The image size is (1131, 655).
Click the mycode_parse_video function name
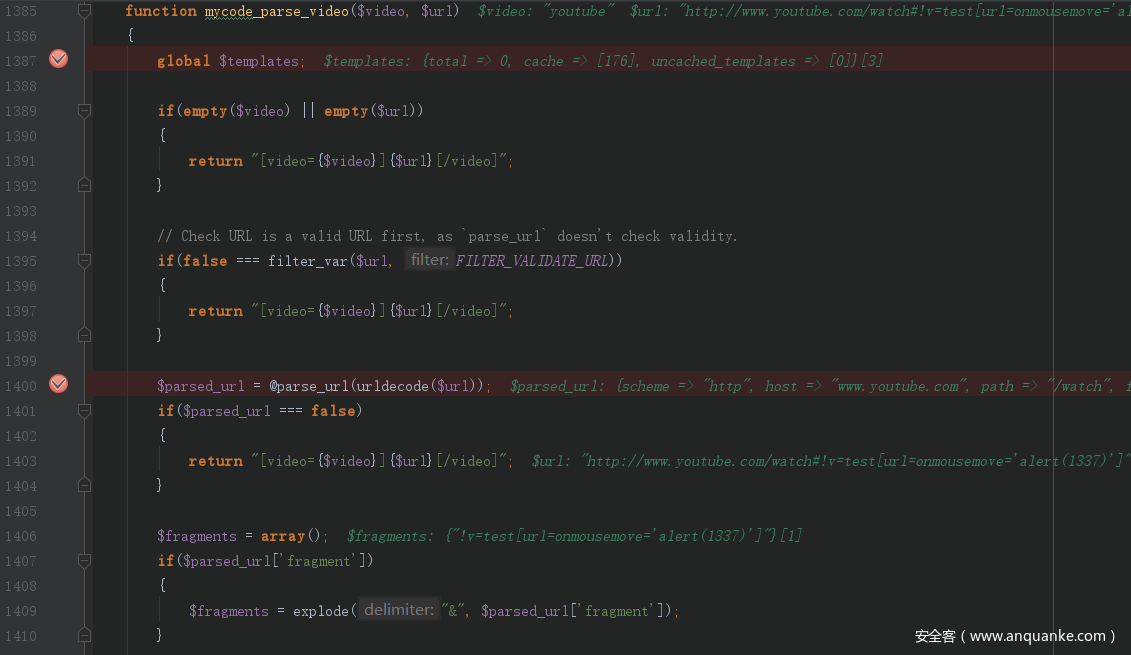point(276,11)
